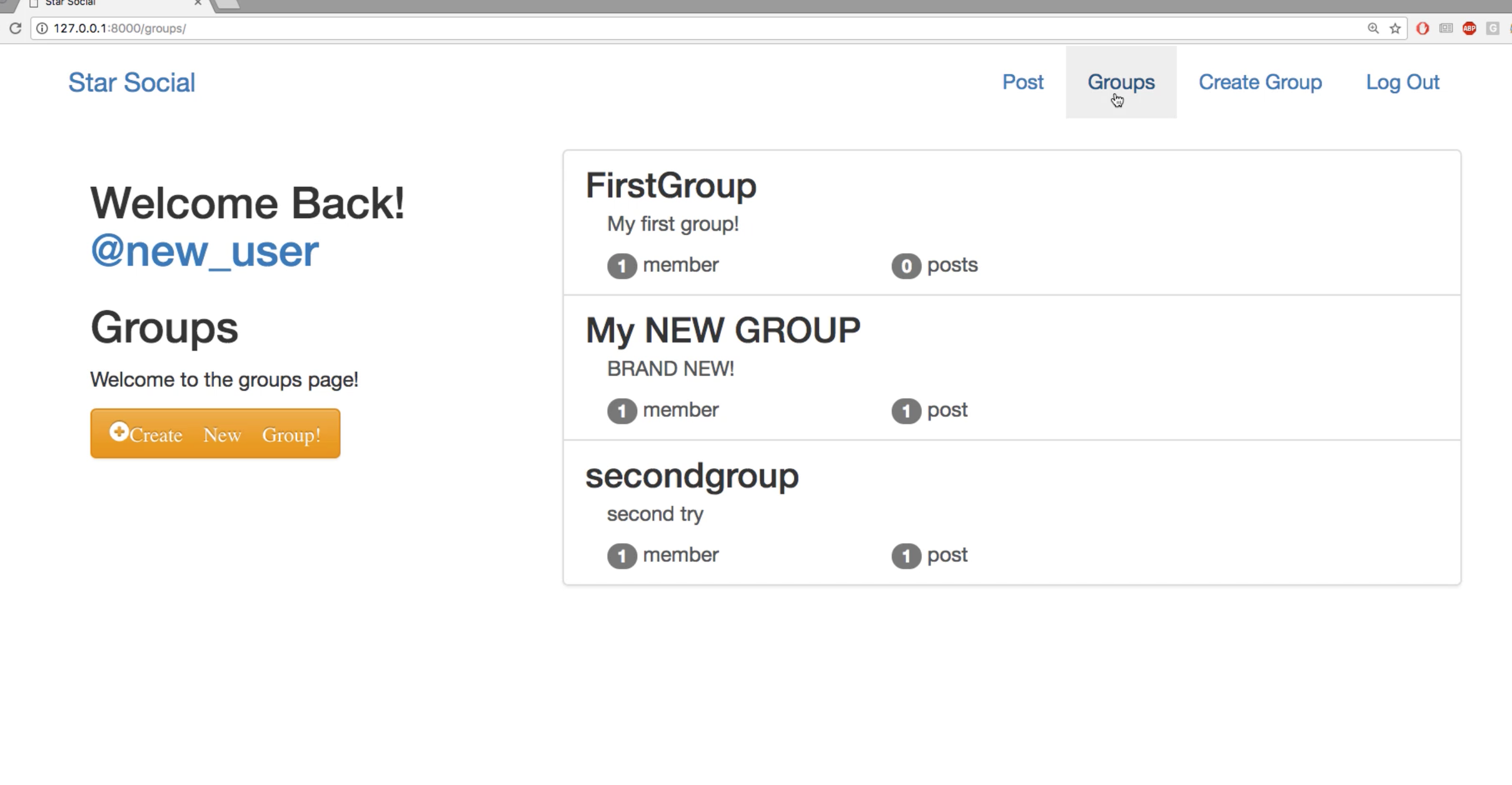The height and width of the screenshot is (785, 1512).
Task: Click the Star Social logo link
Action: [131, 82]
